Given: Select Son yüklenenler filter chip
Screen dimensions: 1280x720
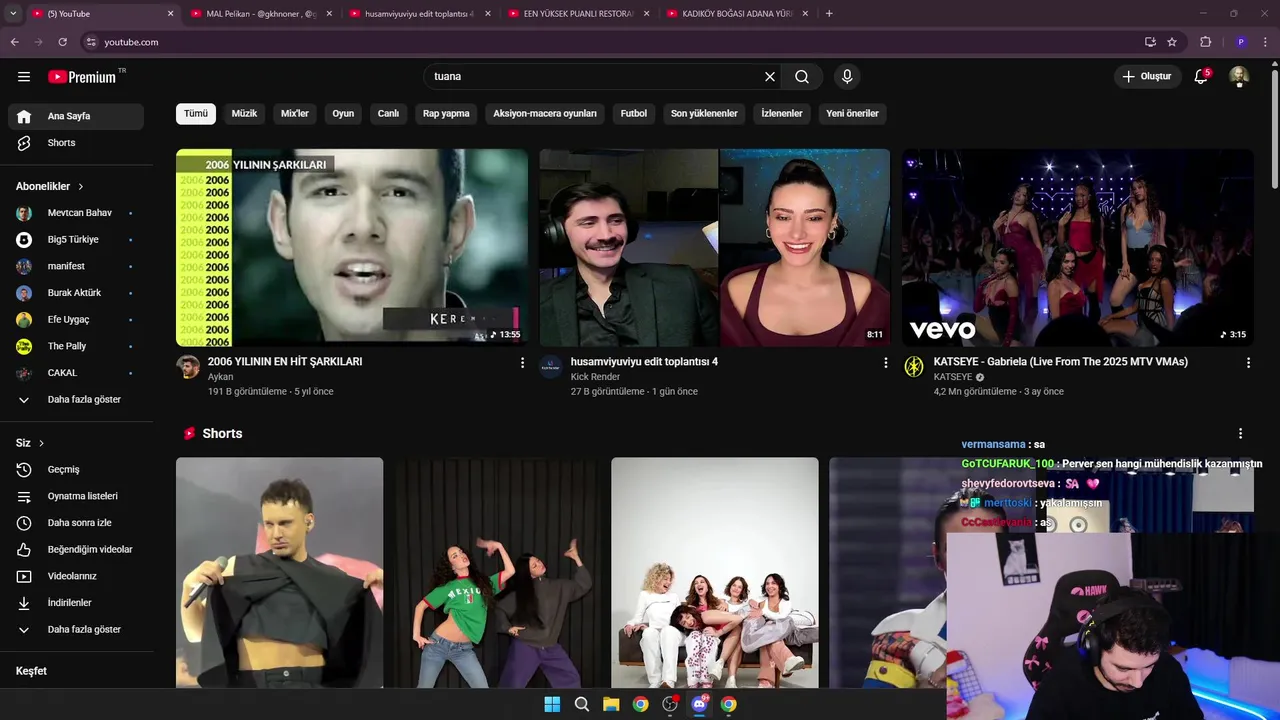Looking at the screenshot, I should tap(704, 114).
